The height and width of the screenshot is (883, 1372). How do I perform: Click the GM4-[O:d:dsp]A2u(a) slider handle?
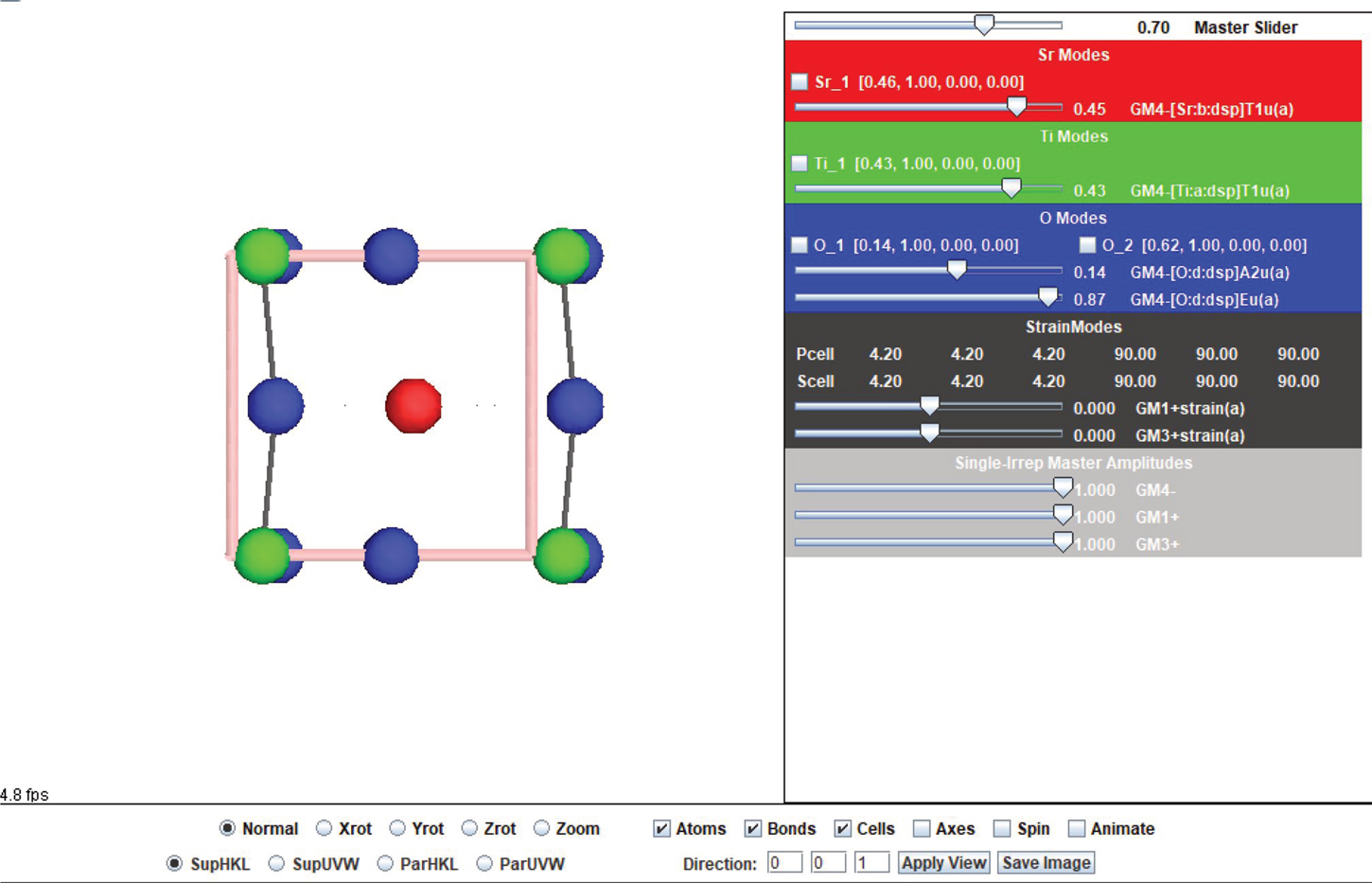pyautogui.click(x=957, y=270)
